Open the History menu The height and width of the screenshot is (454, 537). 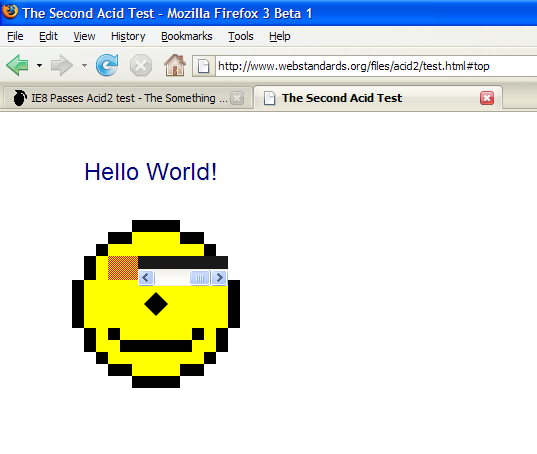click(x=128, y=36)
